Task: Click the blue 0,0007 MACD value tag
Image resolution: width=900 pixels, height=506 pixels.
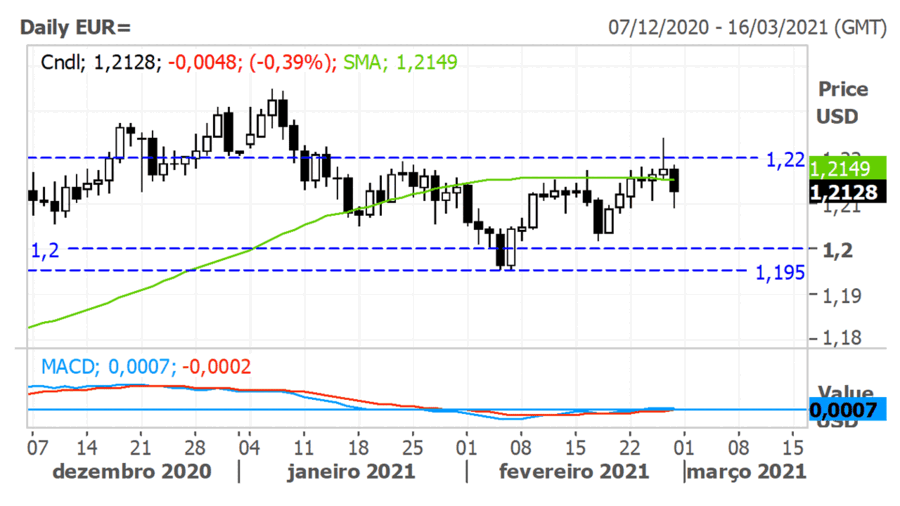Action: click(846, 409)
